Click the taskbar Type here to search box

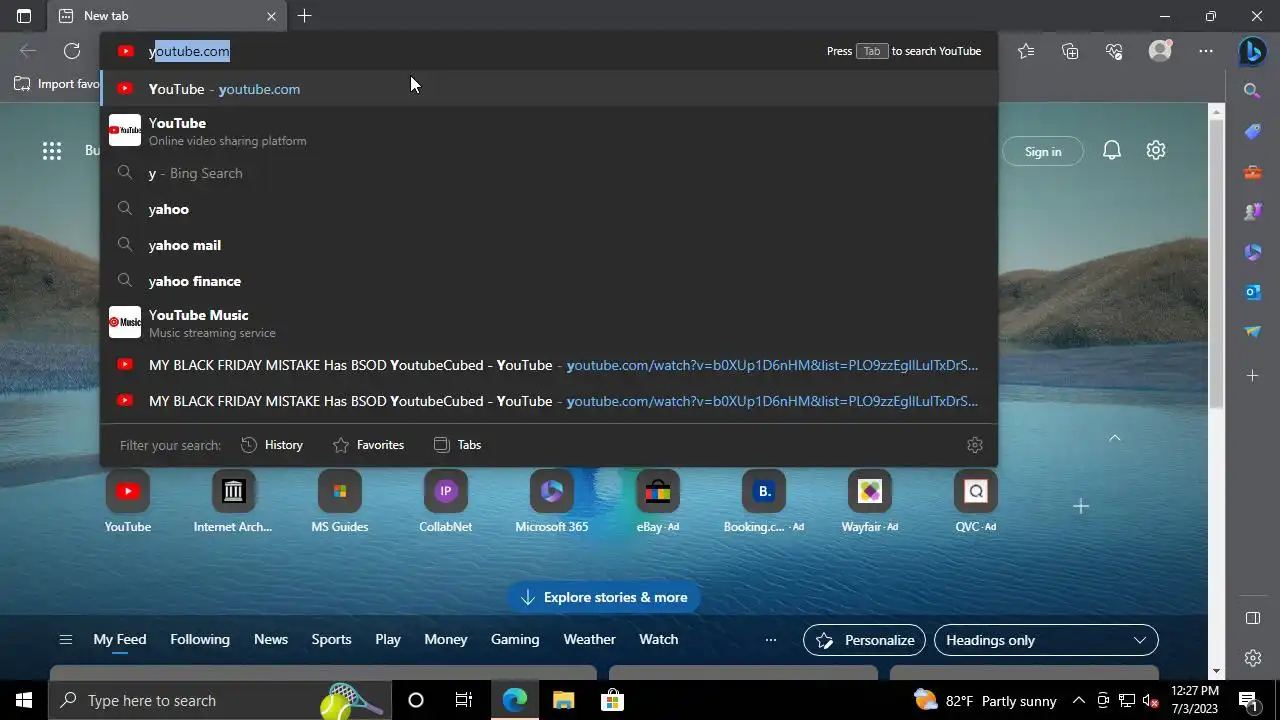(220, 700)
